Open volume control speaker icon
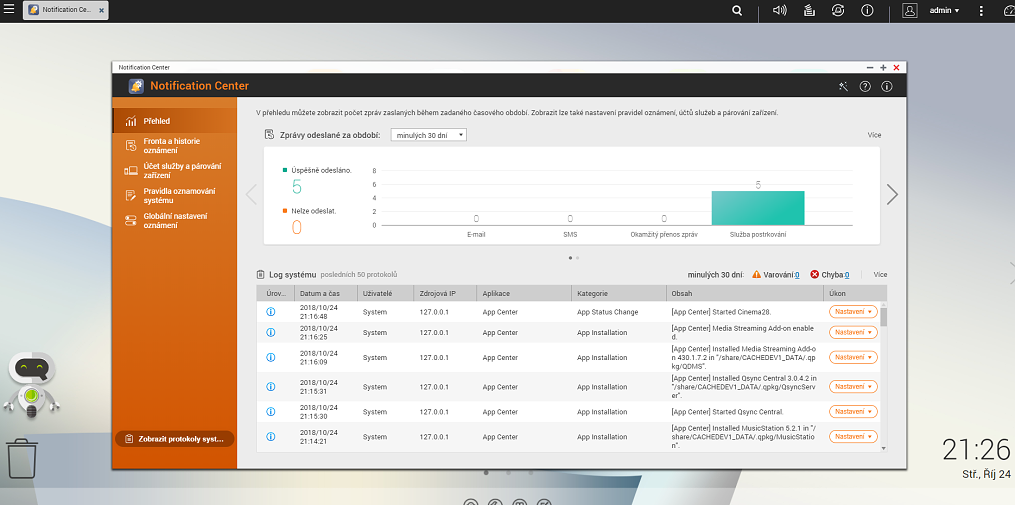This screenshot has height=505, width=1015. (x=780, y=10)
